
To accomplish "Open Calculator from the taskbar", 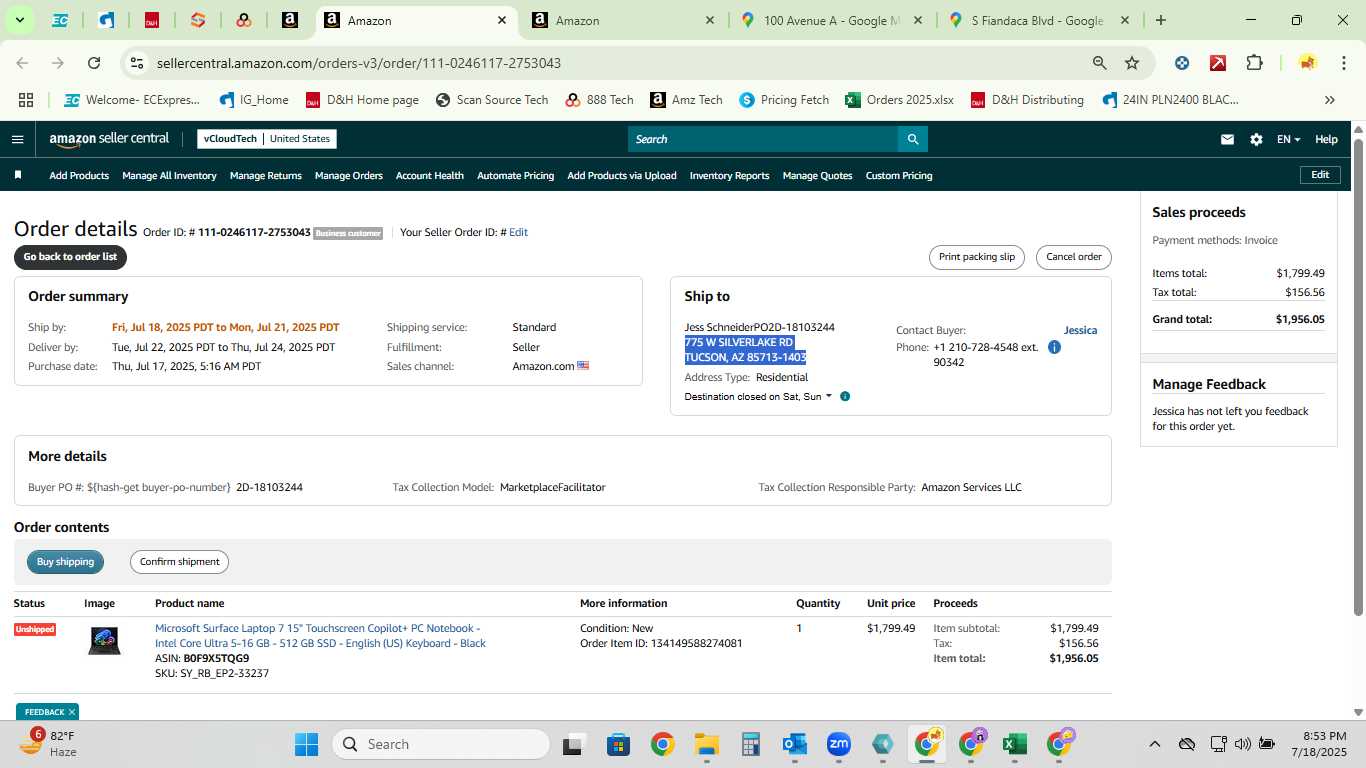I will (x=751, y=744).
